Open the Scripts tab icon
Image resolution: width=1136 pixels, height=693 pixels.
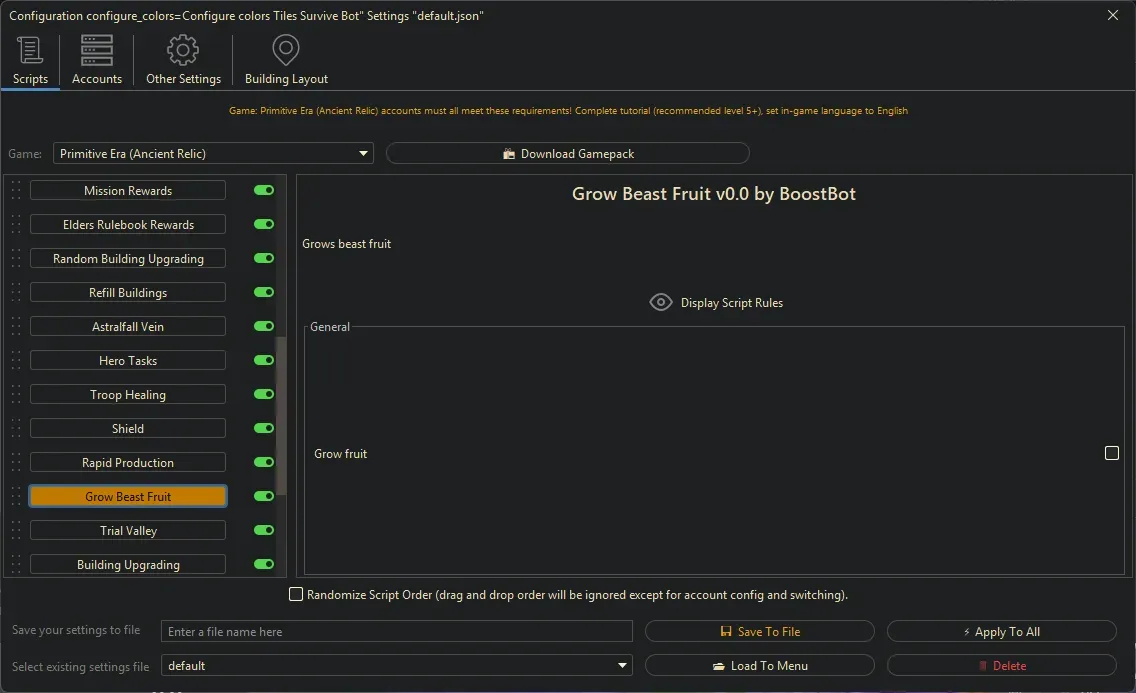click(30, 49)
